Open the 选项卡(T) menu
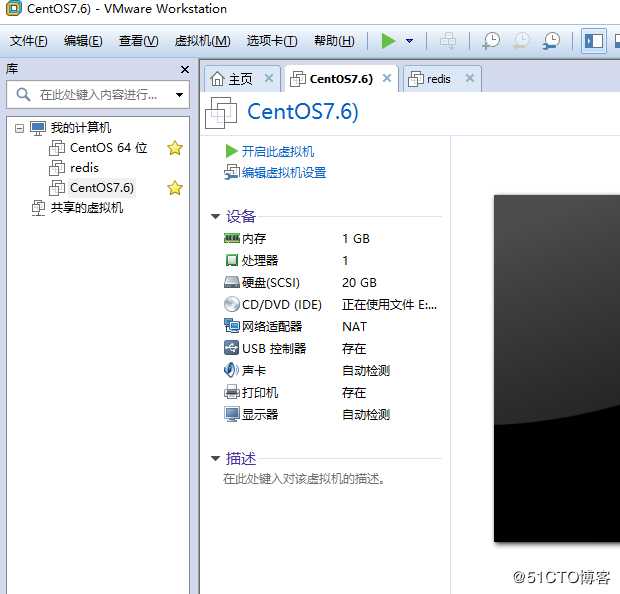620x594 pixels. point(272,41)
